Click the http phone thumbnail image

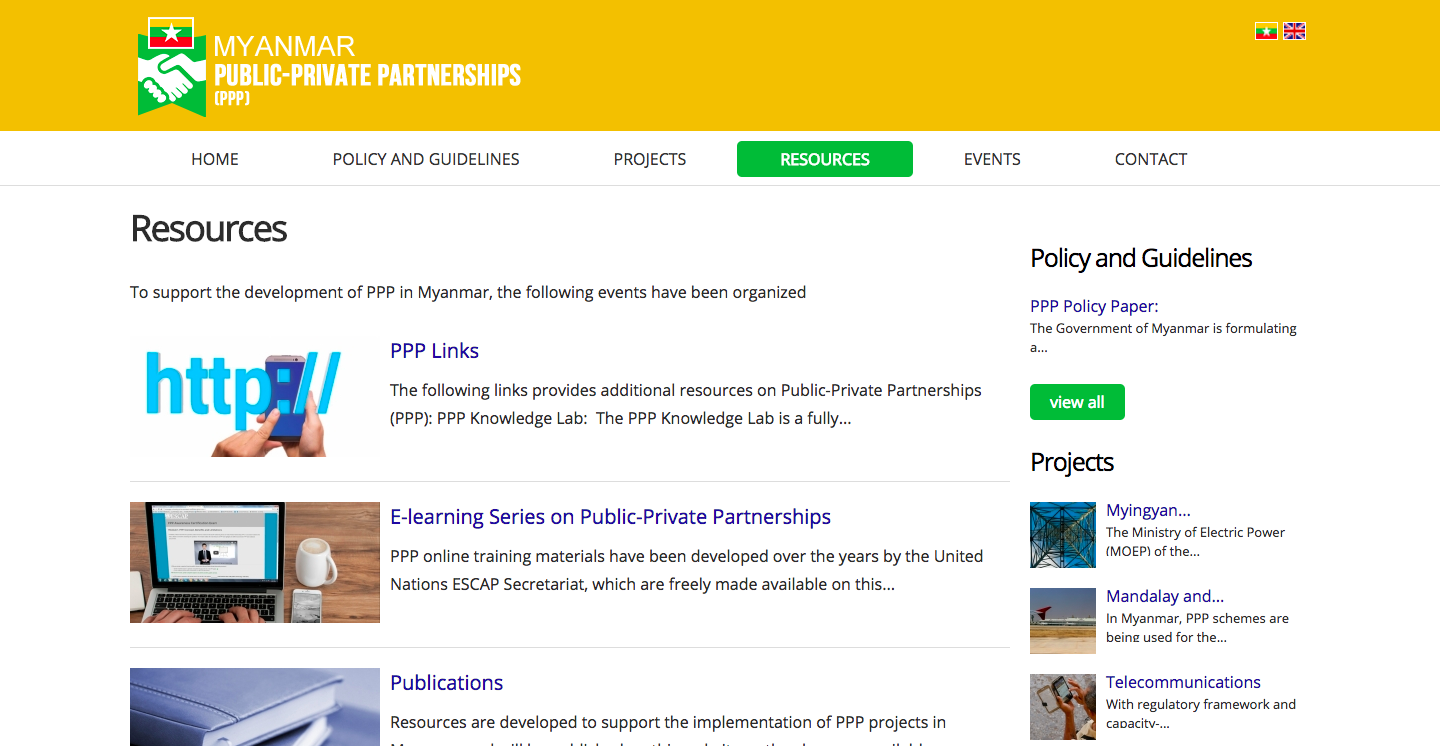point(255,396)
